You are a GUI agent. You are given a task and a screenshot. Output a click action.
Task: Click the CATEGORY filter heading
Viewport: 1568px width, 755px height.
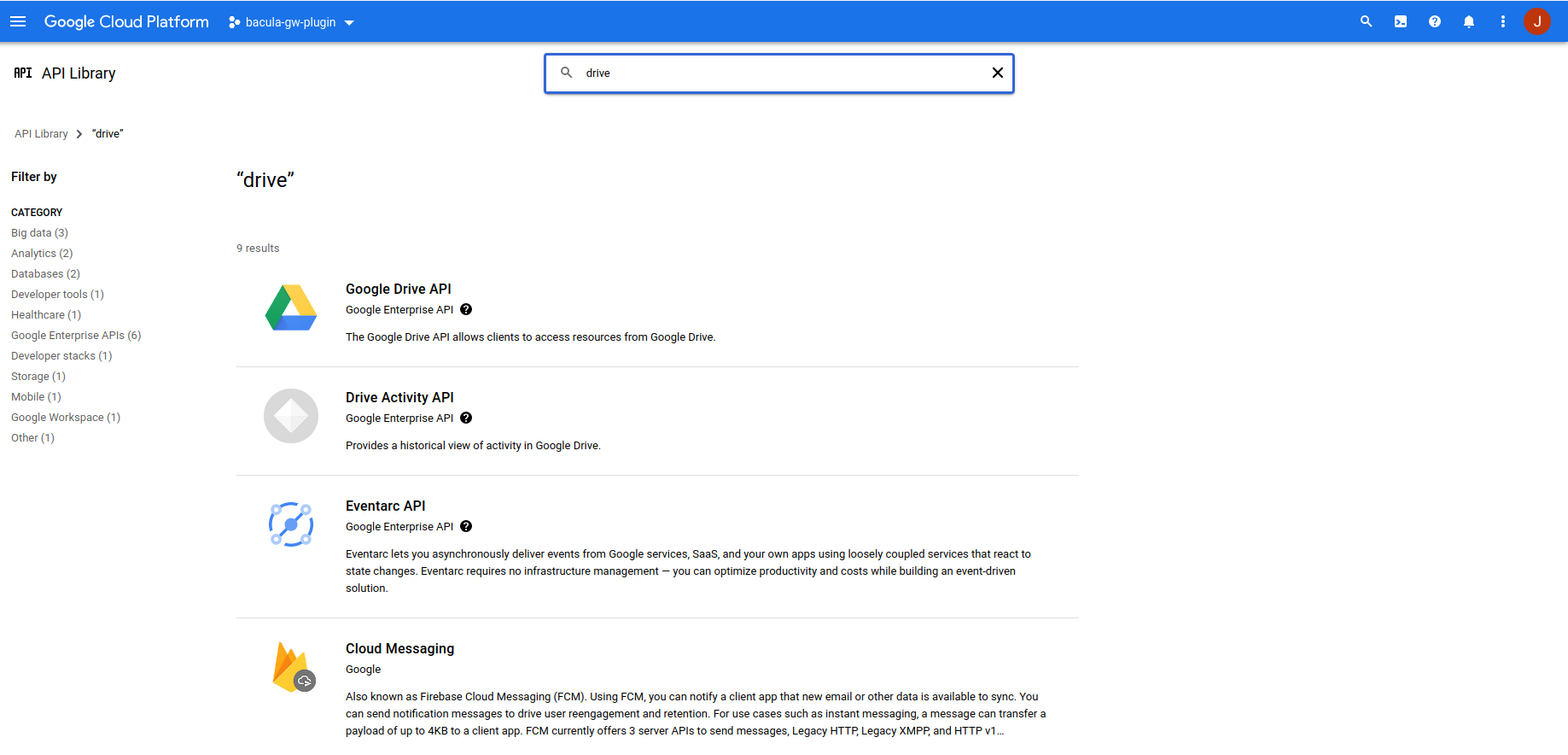tap(37, 213)
